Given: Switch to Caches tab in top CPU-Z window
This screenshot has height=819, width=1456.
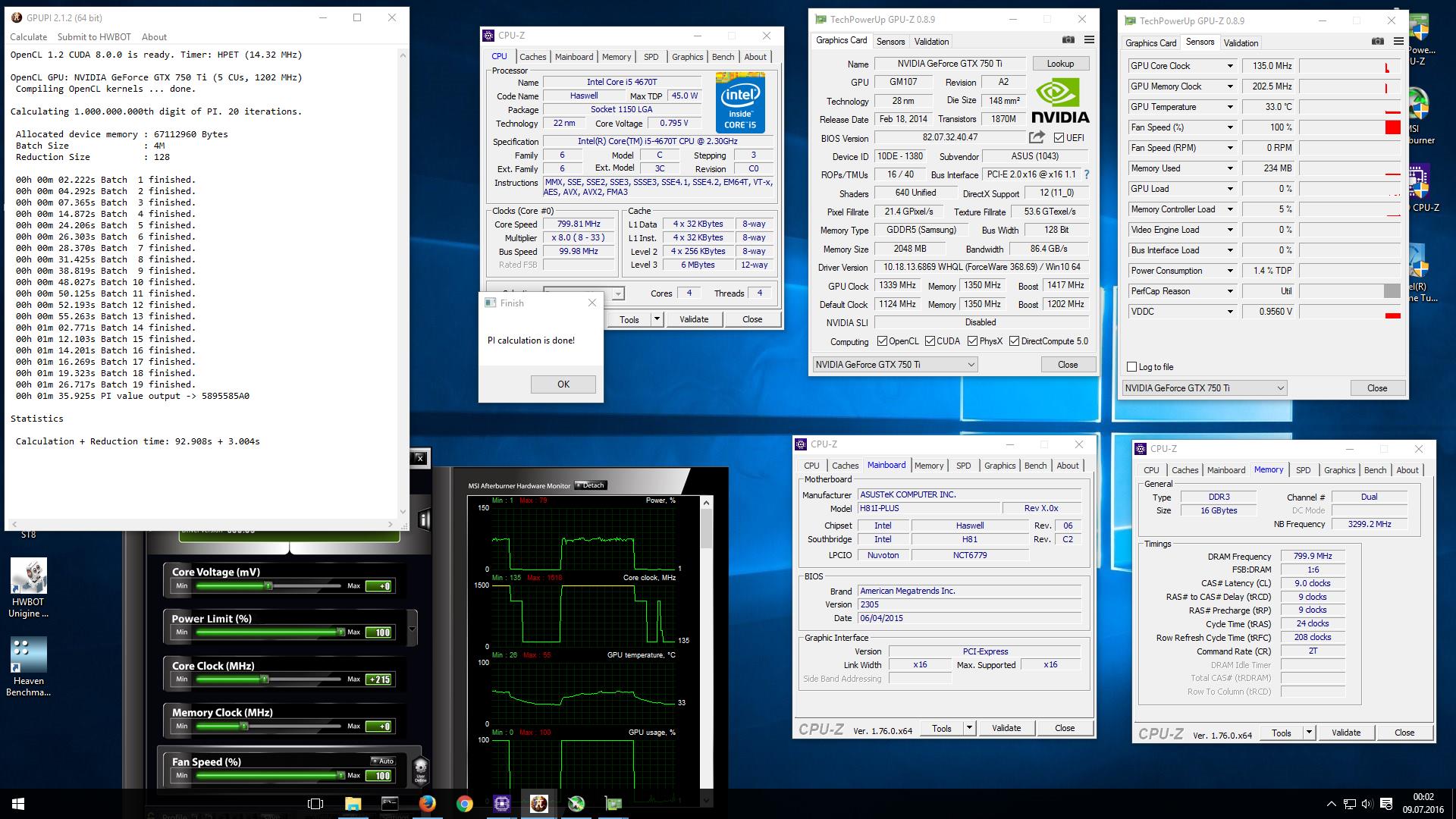Looking at the screenshot, I should pyautogui.click(x=532, y=57).
